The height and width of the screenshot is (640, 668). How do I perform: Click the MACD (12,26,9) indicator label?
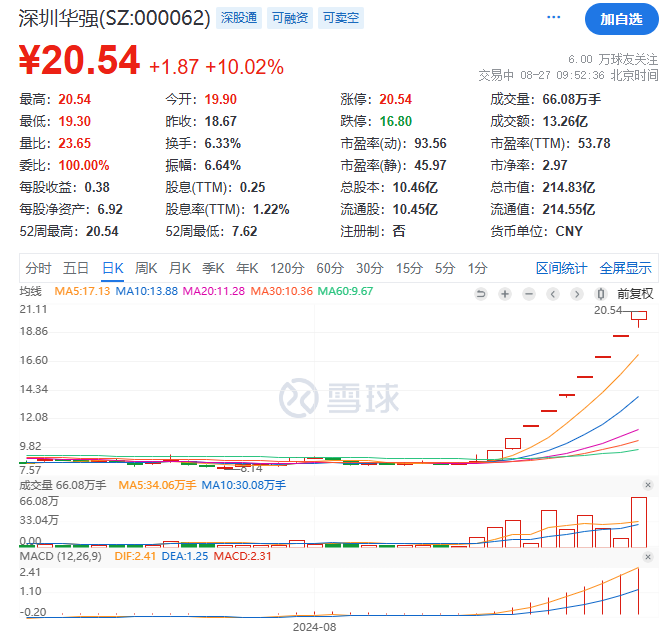click(60, 556)
